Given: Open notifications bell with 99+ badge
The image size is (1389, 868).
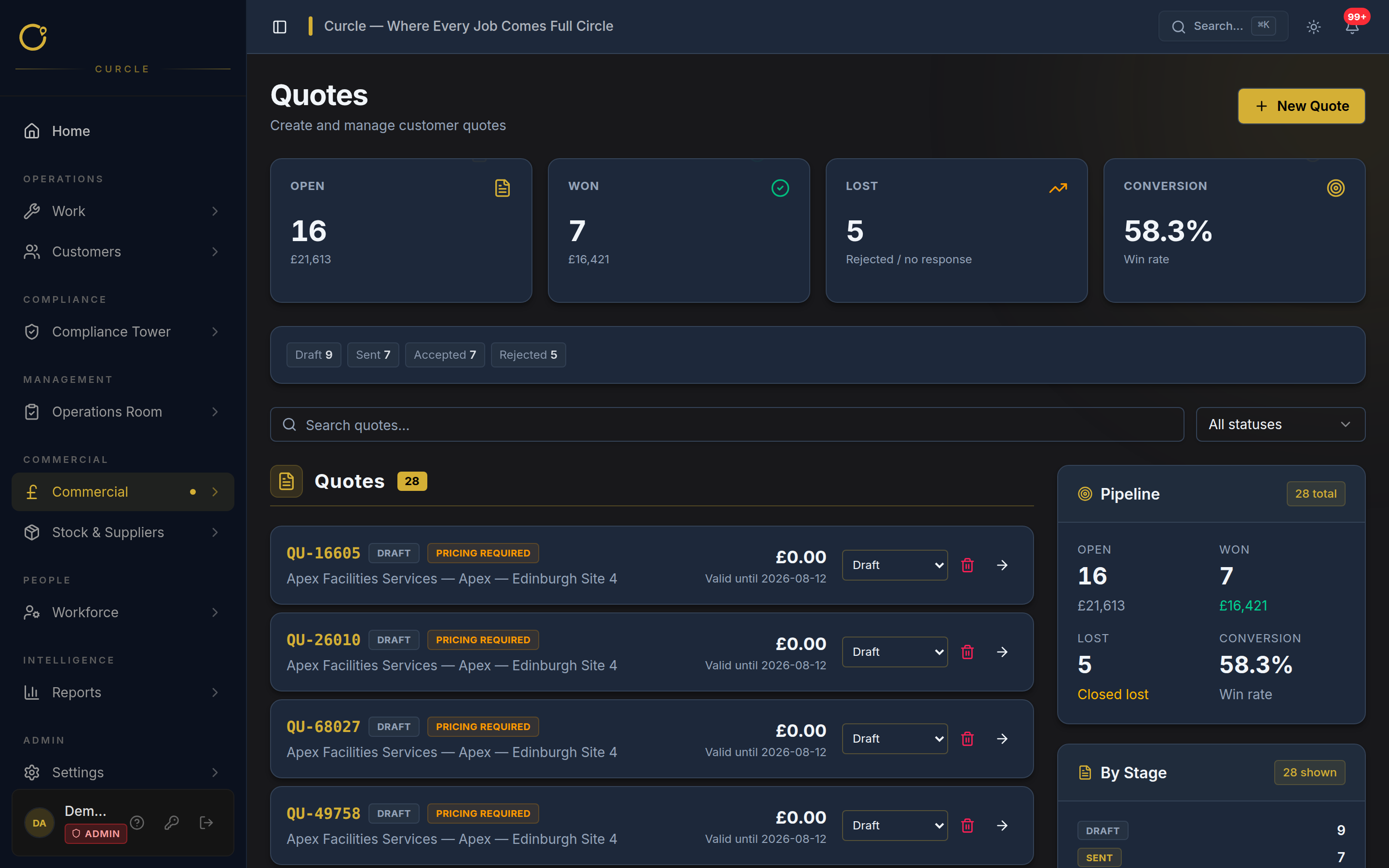Looking at the screenshot, I should point(1352,27).
